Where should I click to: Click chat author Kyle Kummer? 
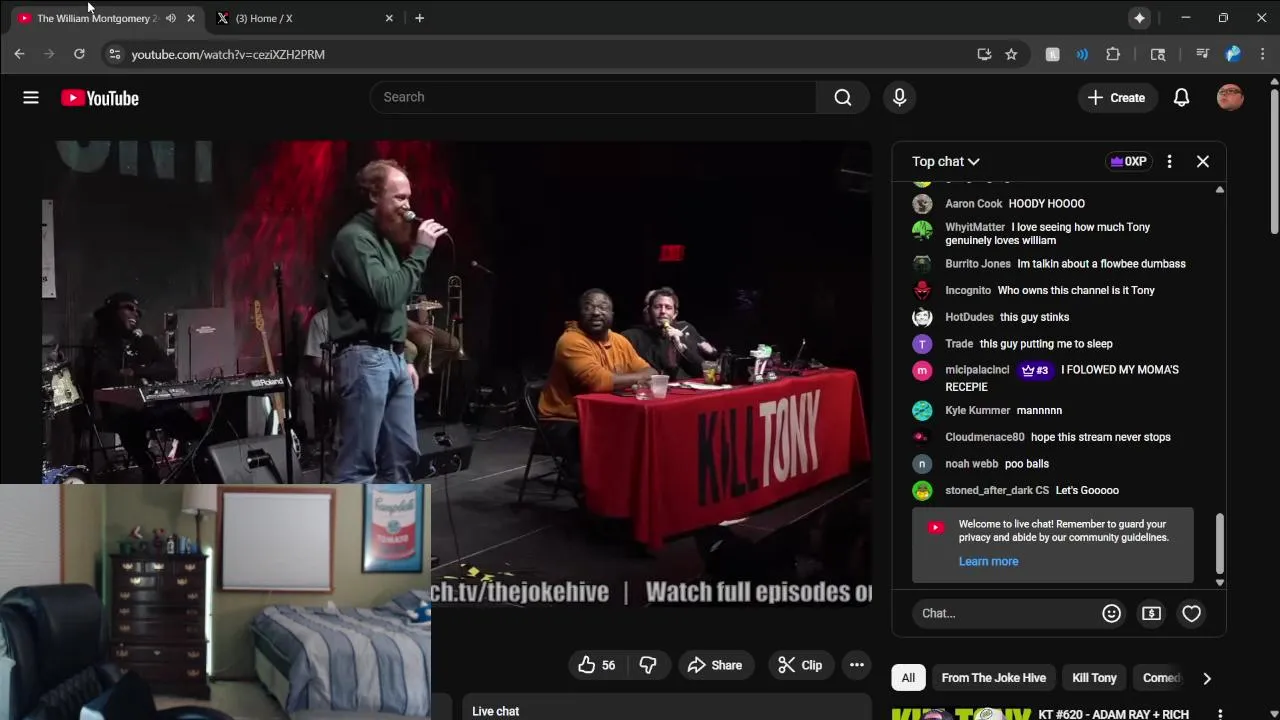[977, 410]
